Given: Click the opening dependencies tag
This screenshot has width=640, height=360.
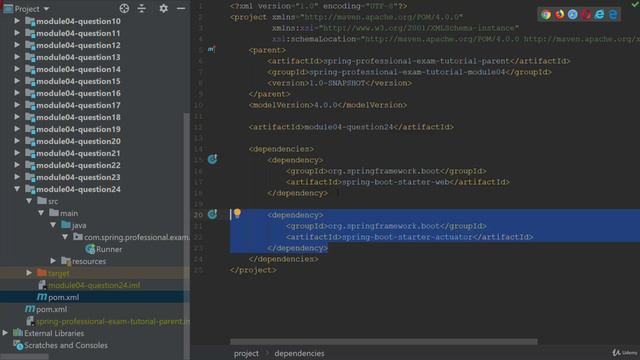Looking at the screenshot, I should tap(281, 149).
